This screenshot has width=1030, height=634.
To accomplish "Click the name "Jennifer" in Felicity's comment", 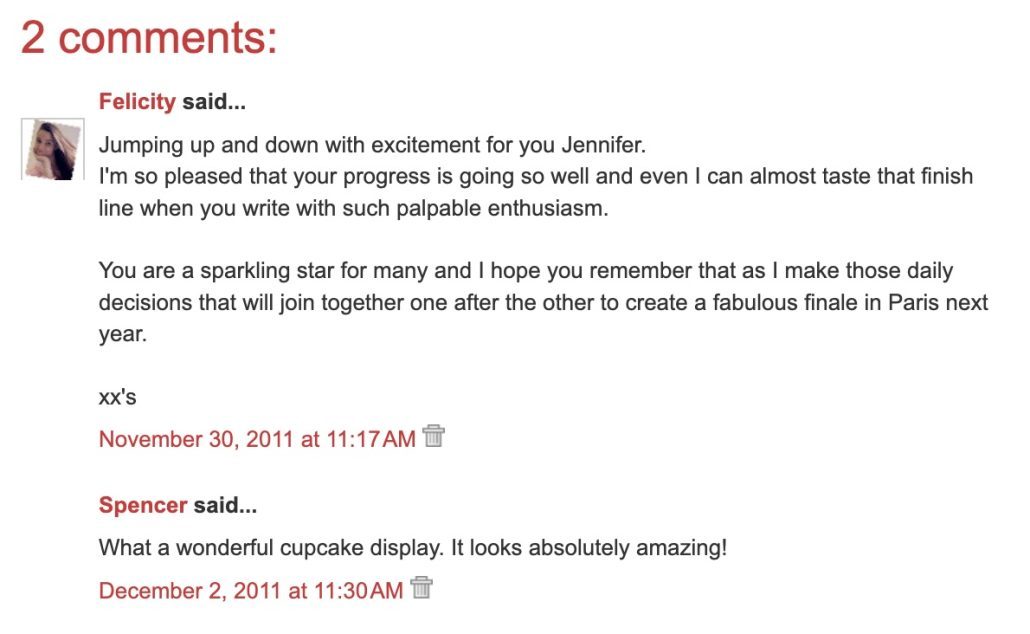I will pyautogui.click(x=603, y=145).
